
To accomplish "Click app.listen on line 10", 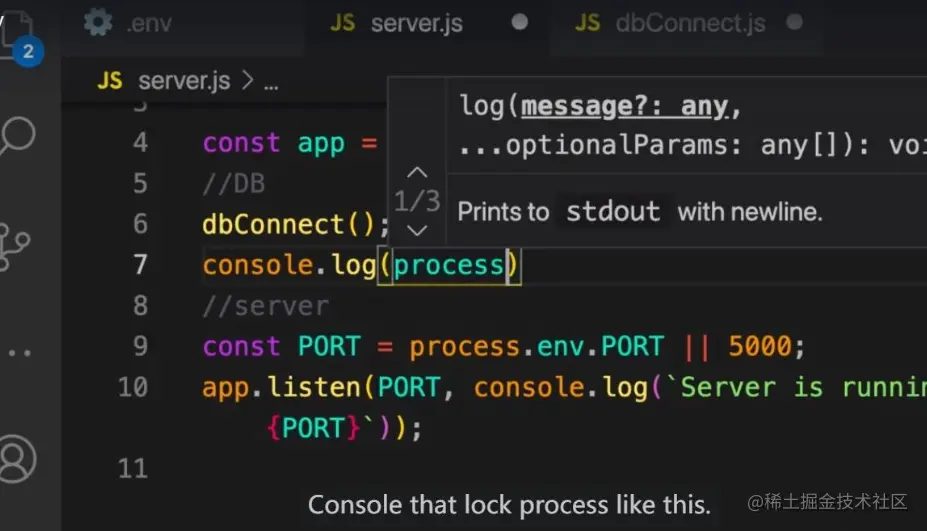I will pos(281,388).
